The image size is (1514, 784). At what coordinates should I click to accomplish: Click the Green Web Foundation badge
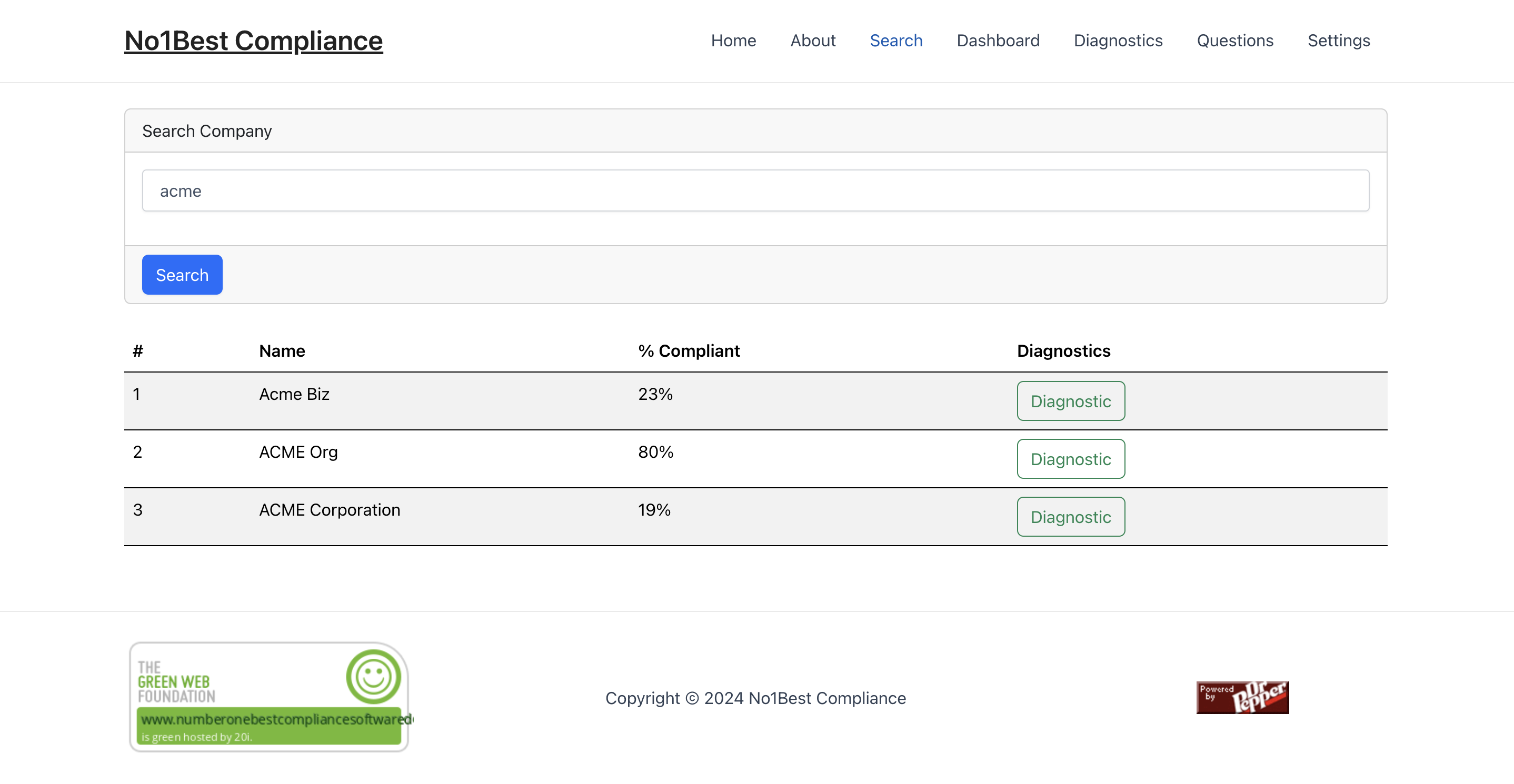268,697
